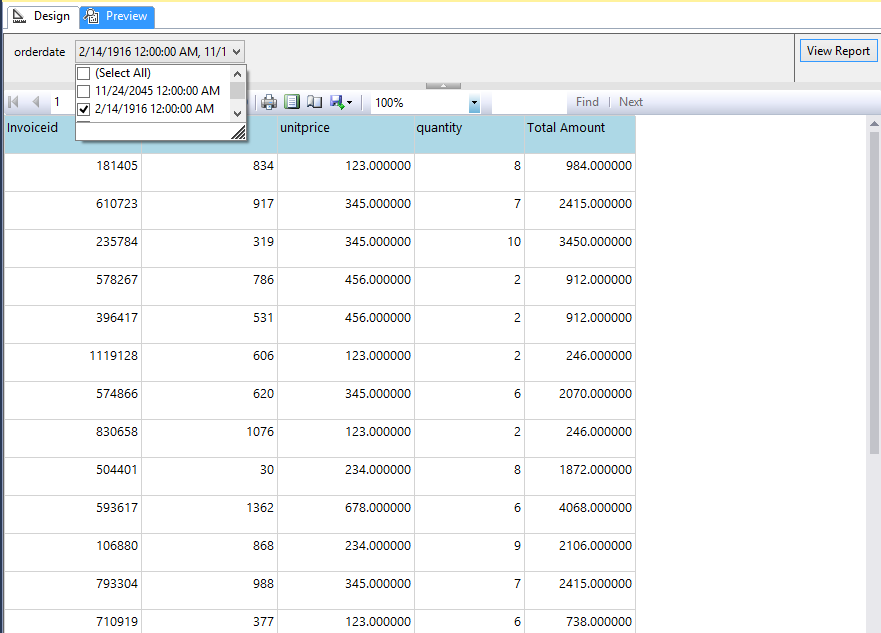Print the report
This screenshot has height=633, width=881.
point(270,101)
